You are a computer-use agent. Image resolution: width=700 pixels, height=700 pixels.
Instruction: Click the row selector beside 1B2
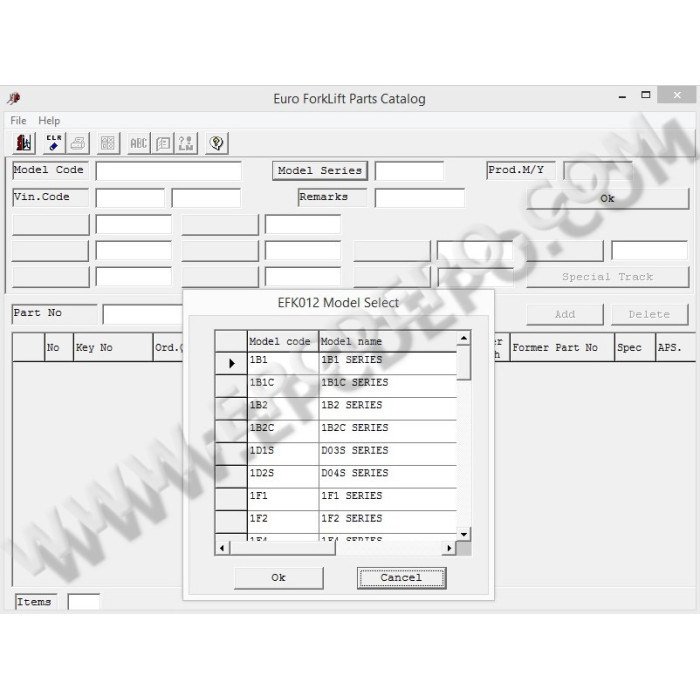pyautogui.click(x=231, y=409)
